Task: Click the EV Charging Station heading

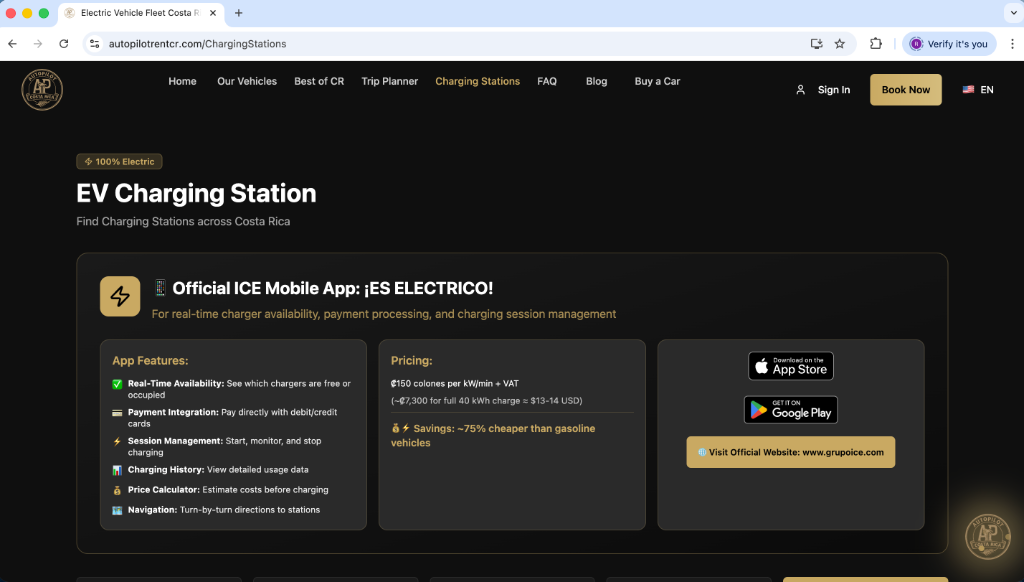Action: click(197, 193)
